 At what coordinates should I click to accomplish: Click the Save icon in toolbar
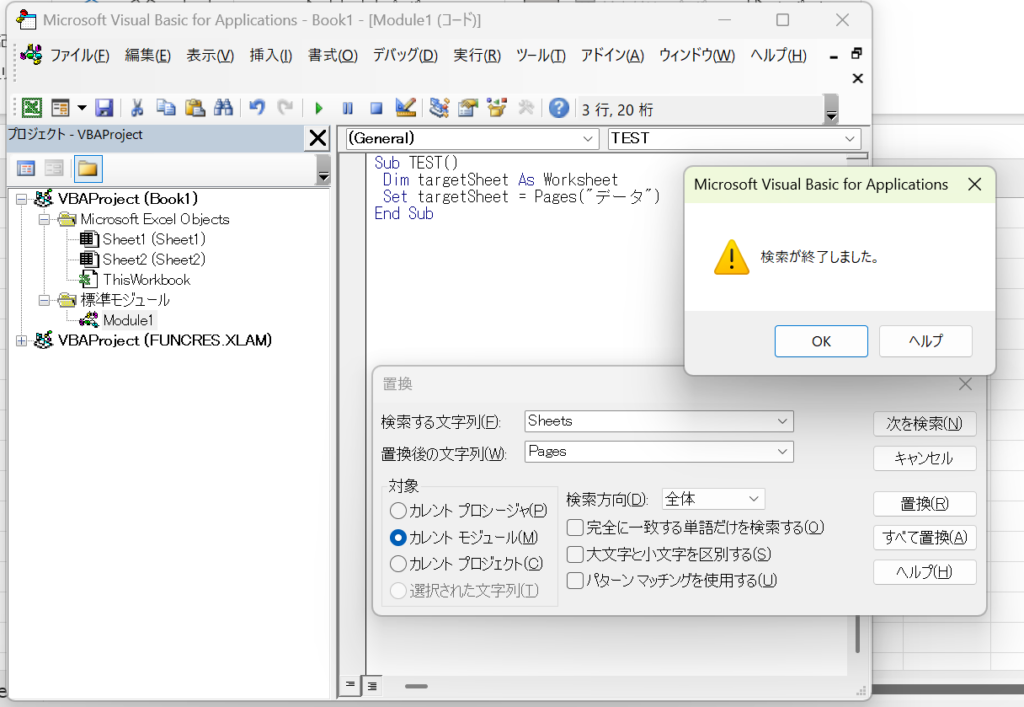104,108
